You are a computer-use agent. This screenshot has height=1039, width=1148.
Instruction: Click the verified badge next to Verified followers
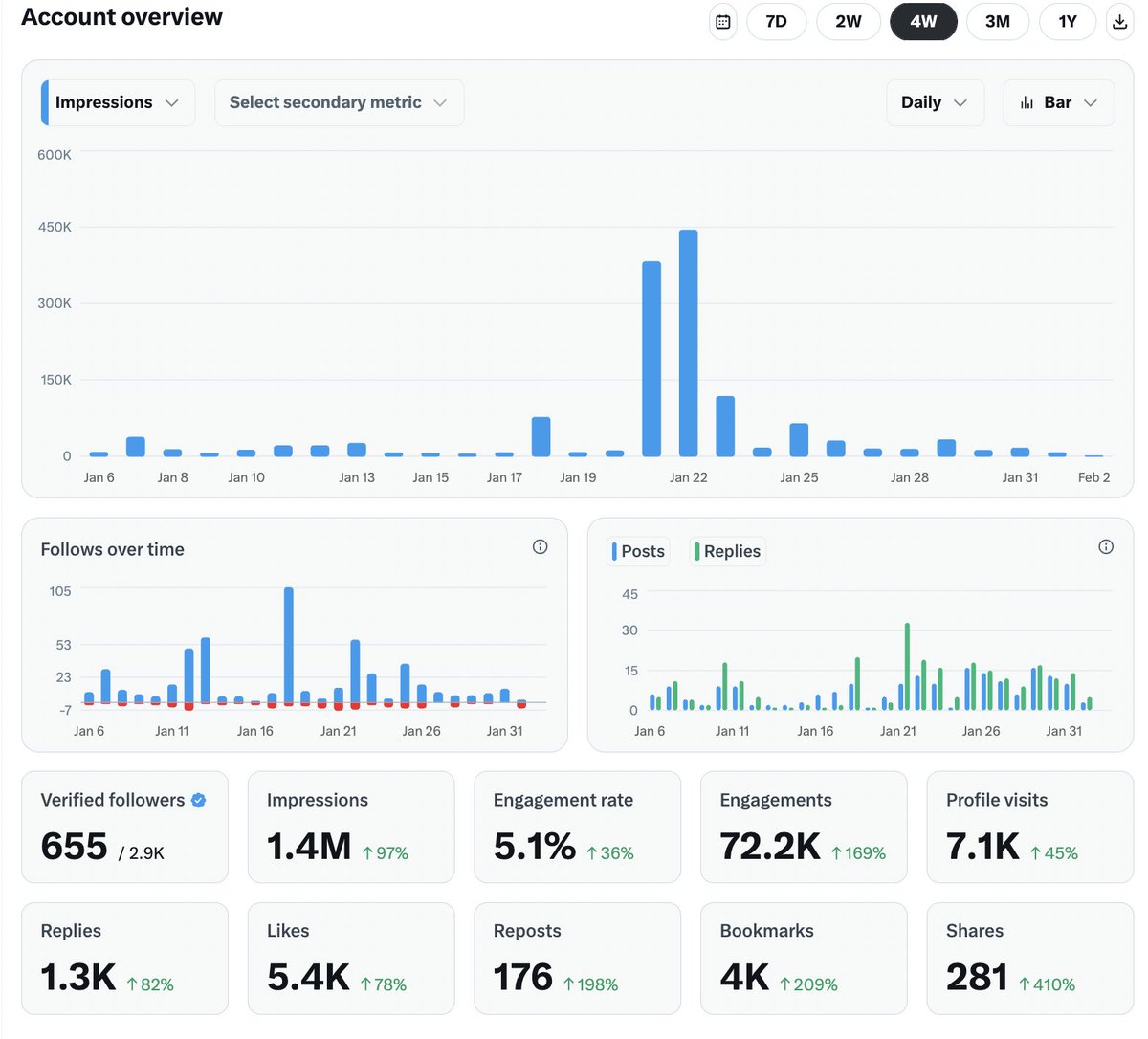199,800
